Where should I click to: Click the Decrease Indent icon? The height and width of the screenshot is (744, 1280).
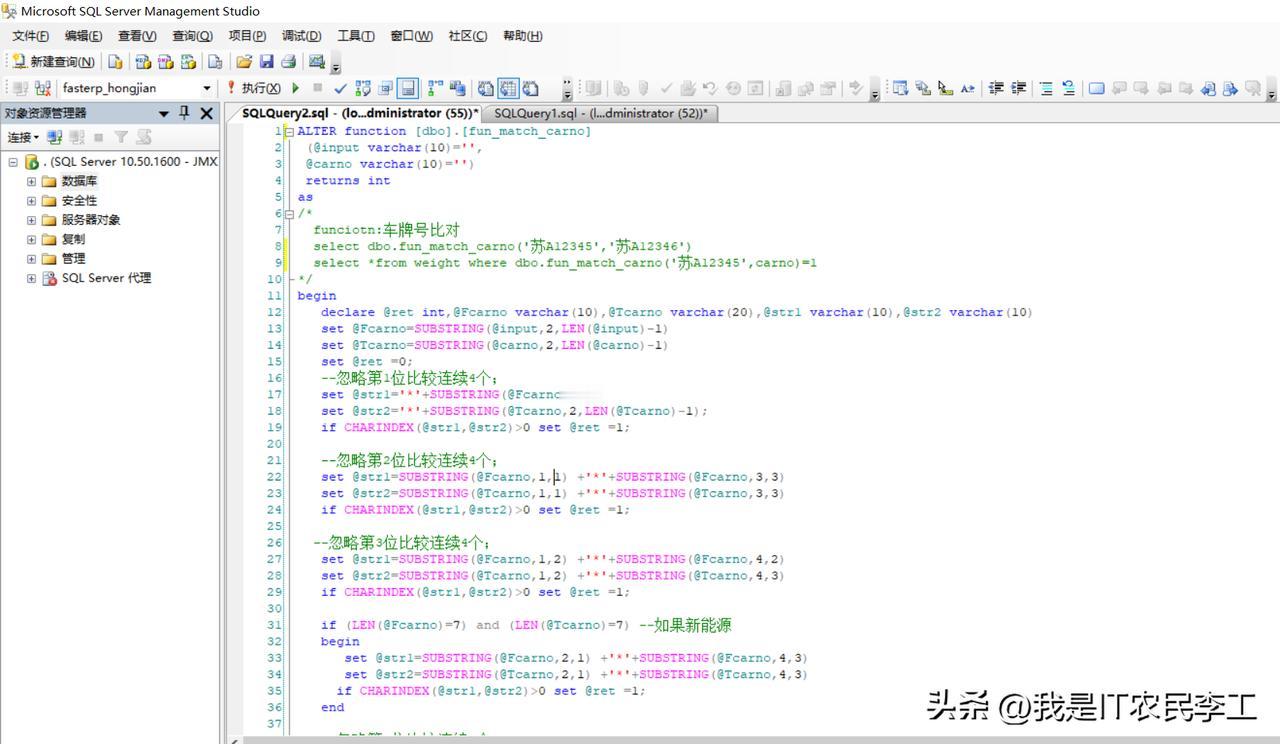(x=996, y=88)
